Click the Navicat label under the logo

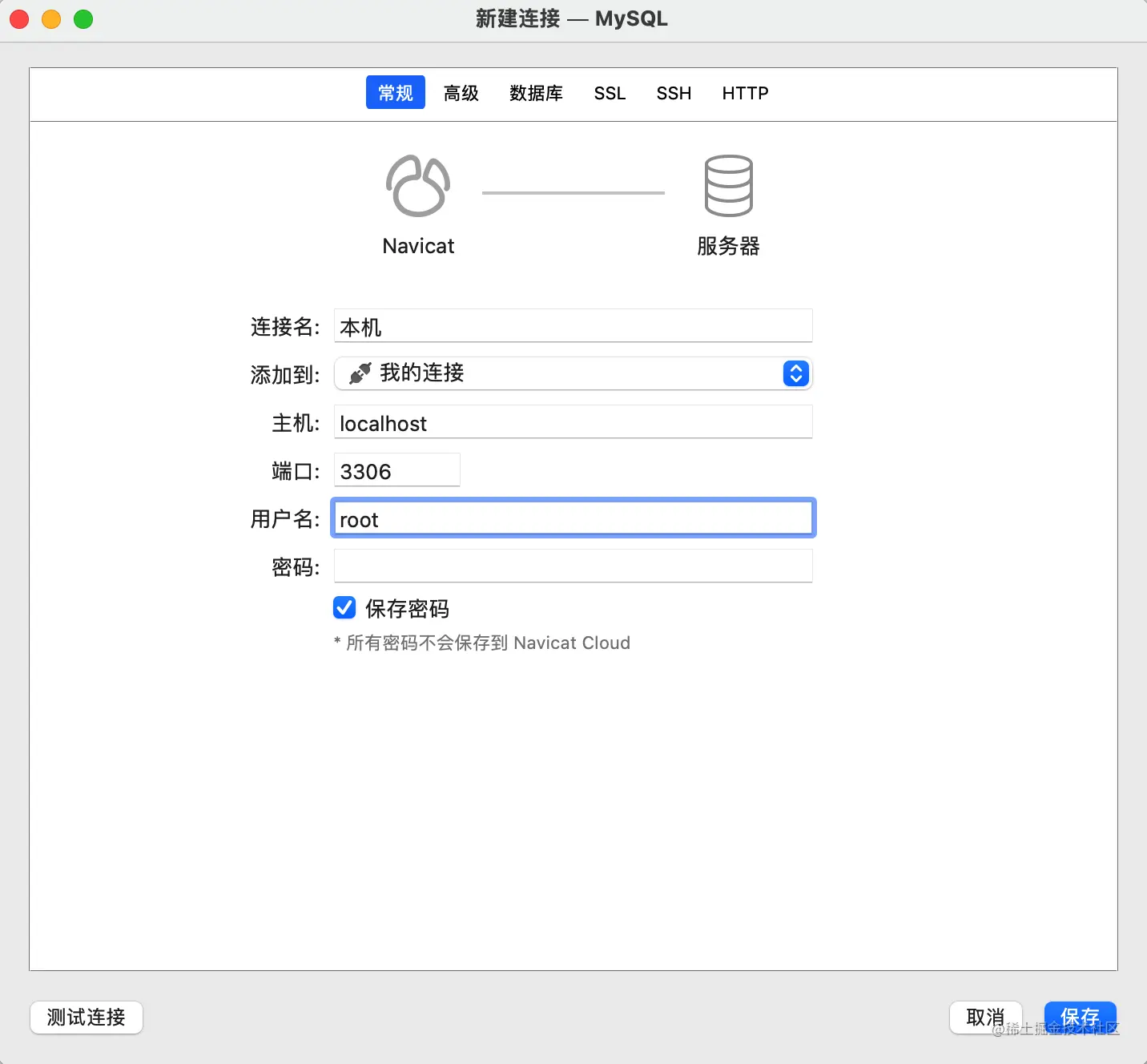pos(418,246)
